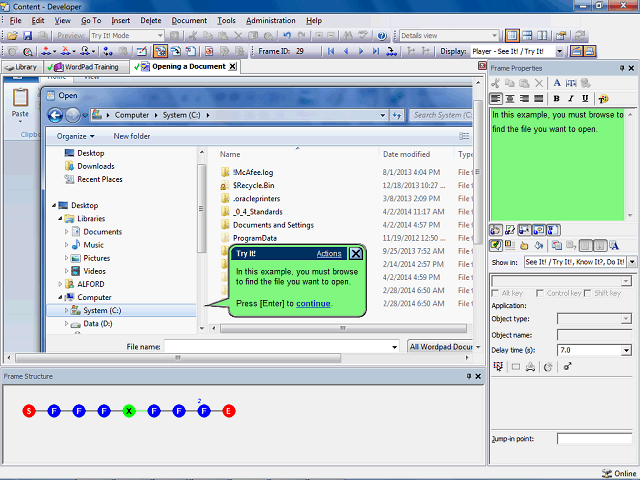Open the Display Player dropdown
Screen dimensions: 640x480
pos(560,51)
